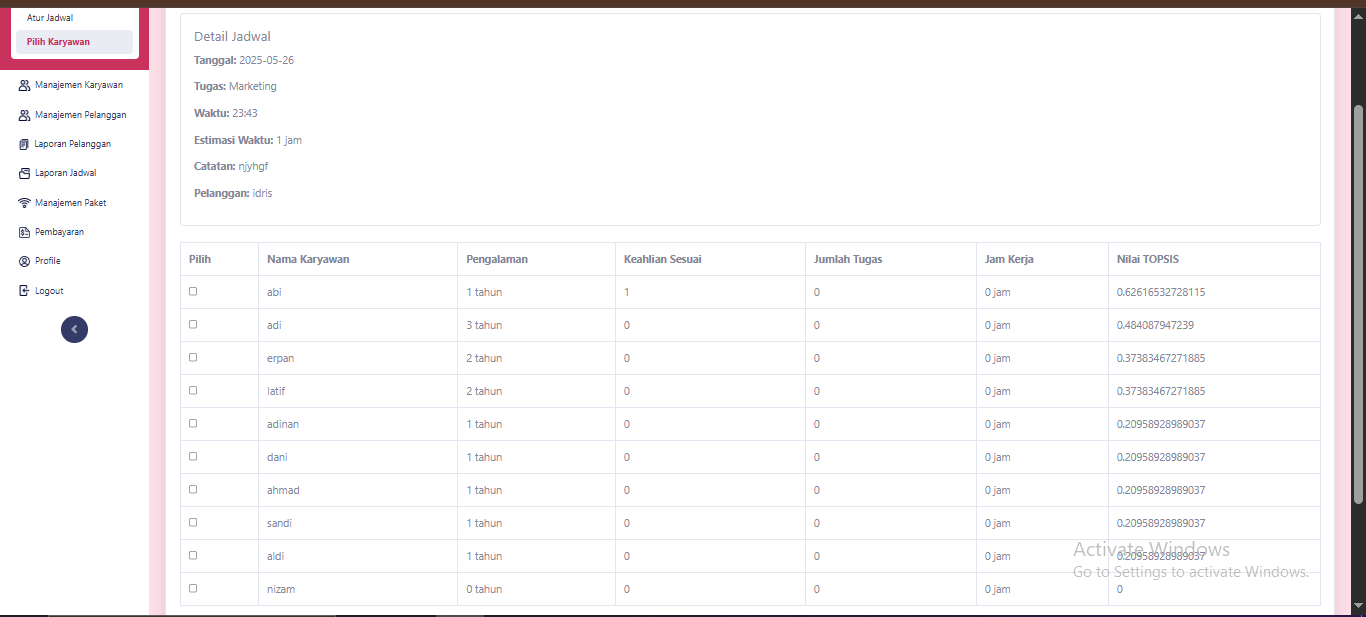1366x617 pixels.
Task: Click the Manajemen Pelanggan users icon
Action: coord(24,115)
